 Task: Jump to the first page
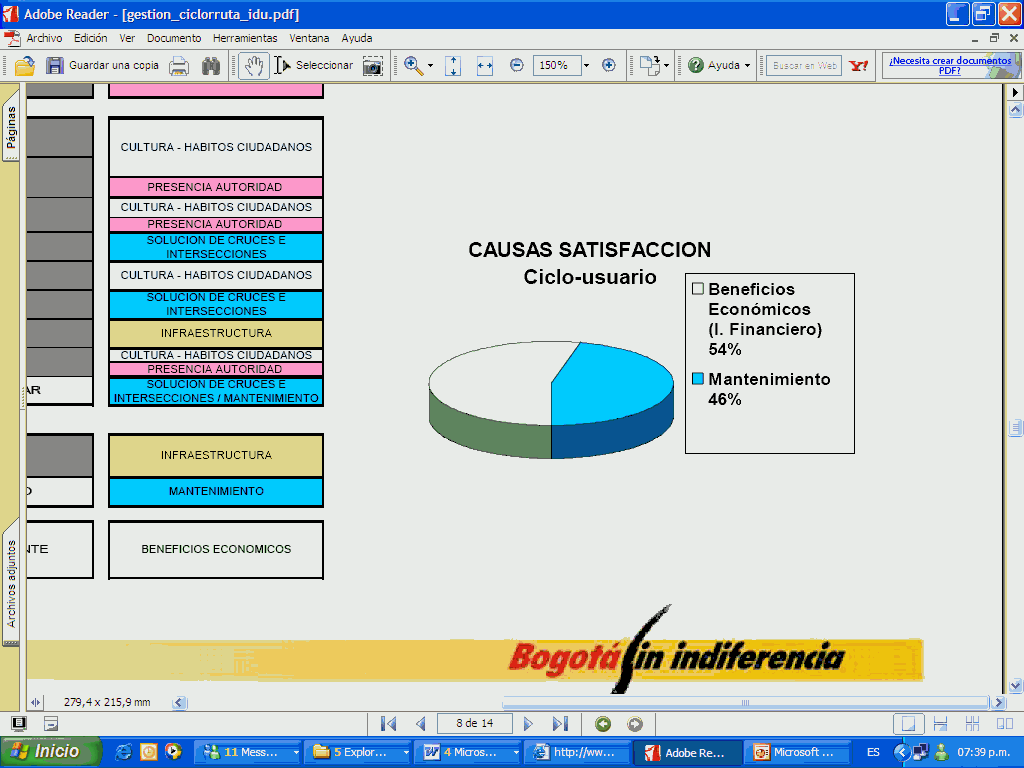click(x=389, y=724)
